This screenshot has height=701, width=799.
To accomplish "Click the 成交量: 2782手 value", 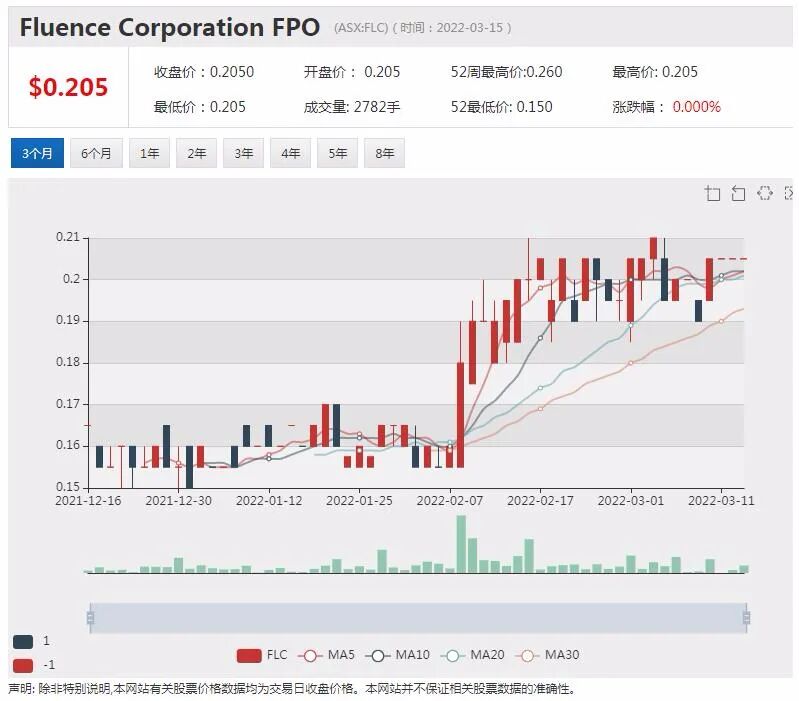I will point(352,107).
